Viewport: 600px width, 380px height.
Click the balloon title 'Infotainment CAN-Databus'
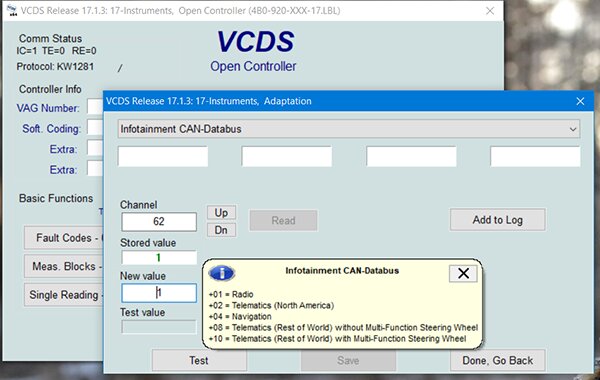(342, 271)
